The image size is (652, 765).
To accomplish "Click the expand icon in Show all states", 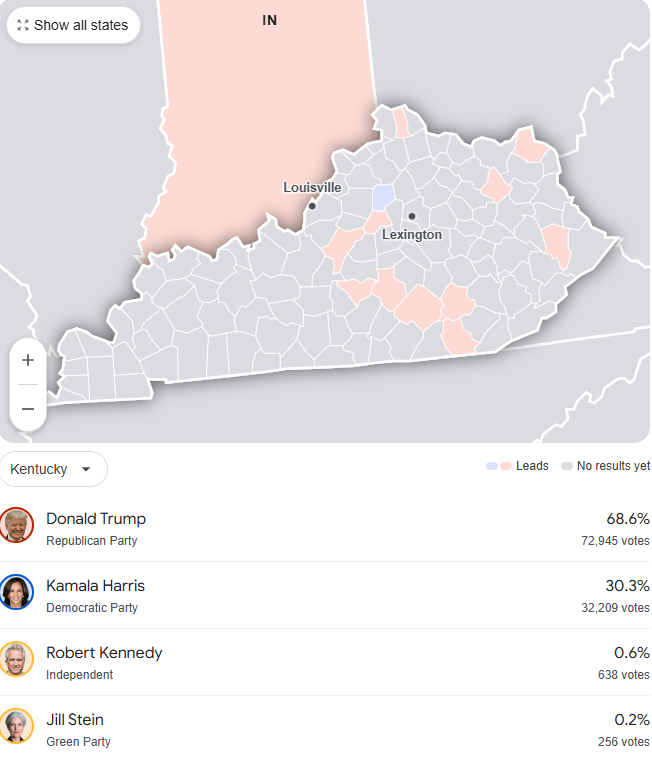I will pyautogui.click(x=23, y=25).
